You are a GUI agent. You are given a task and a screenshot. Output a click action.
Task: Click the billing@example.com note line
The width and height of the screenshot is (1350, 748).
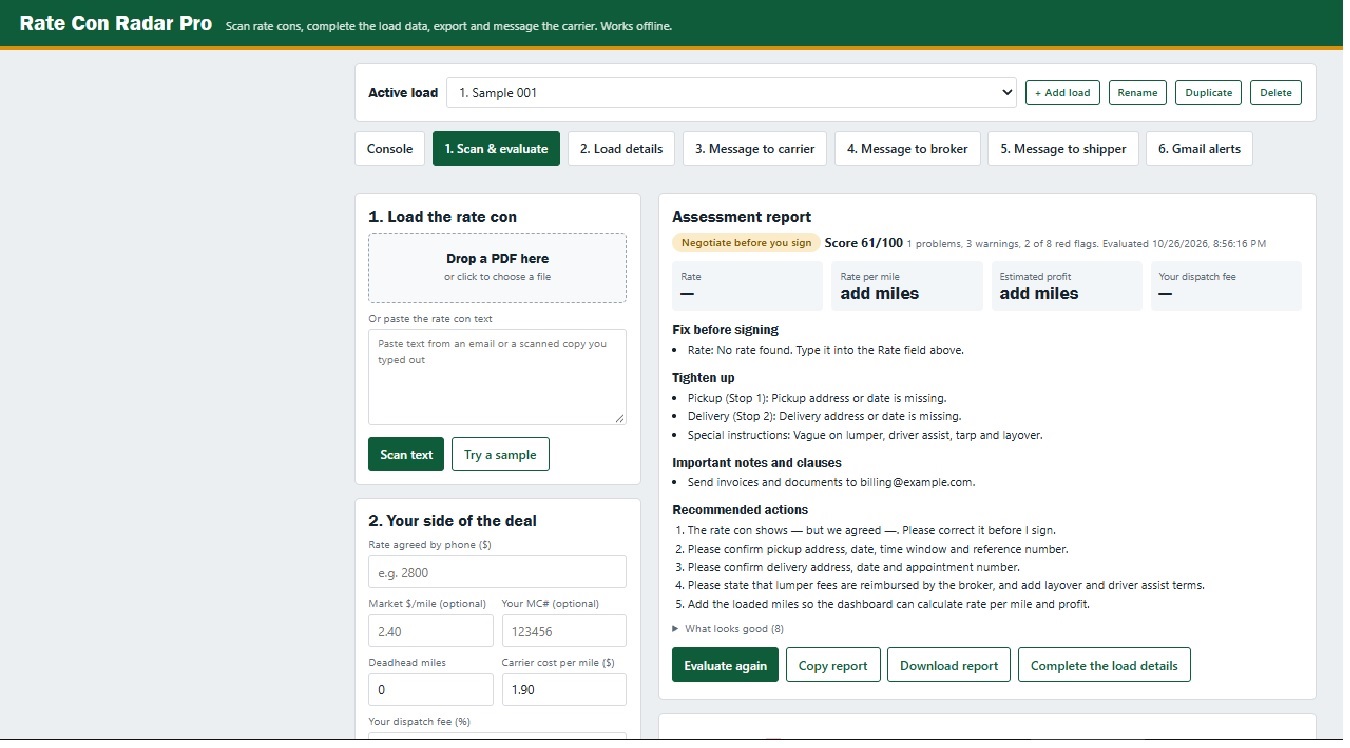(831, 482)
